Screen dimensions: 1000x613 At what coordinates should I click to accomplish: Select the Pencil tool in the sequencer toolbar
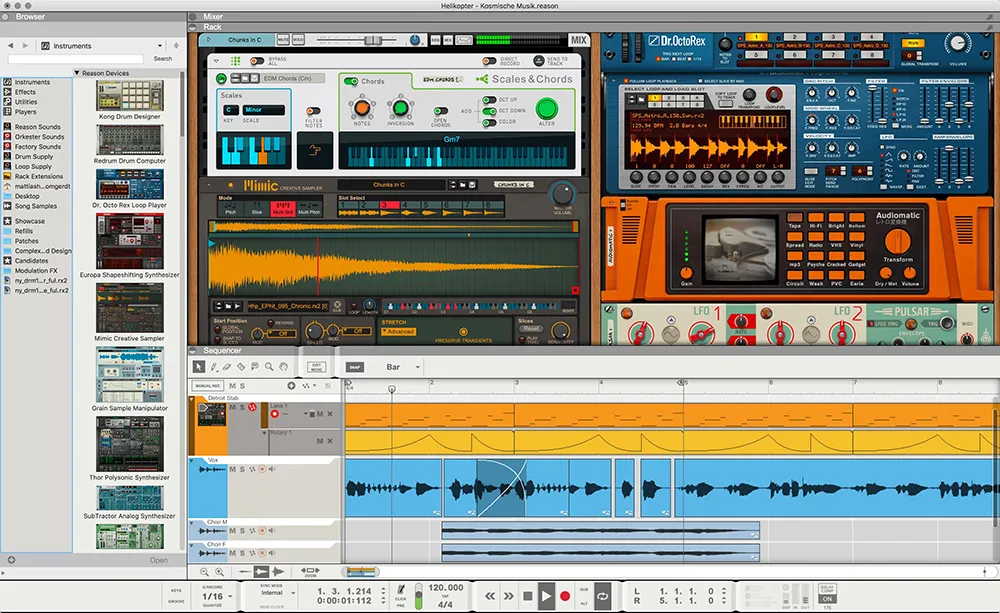coord(214,366)
